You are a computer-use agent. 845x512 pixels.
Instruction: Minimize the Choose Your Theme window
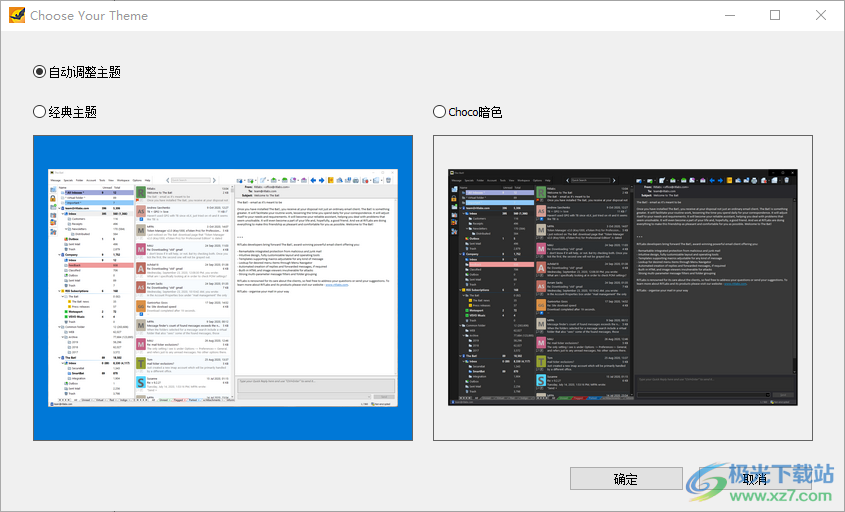pyautogui.click(x=729, y=15)
